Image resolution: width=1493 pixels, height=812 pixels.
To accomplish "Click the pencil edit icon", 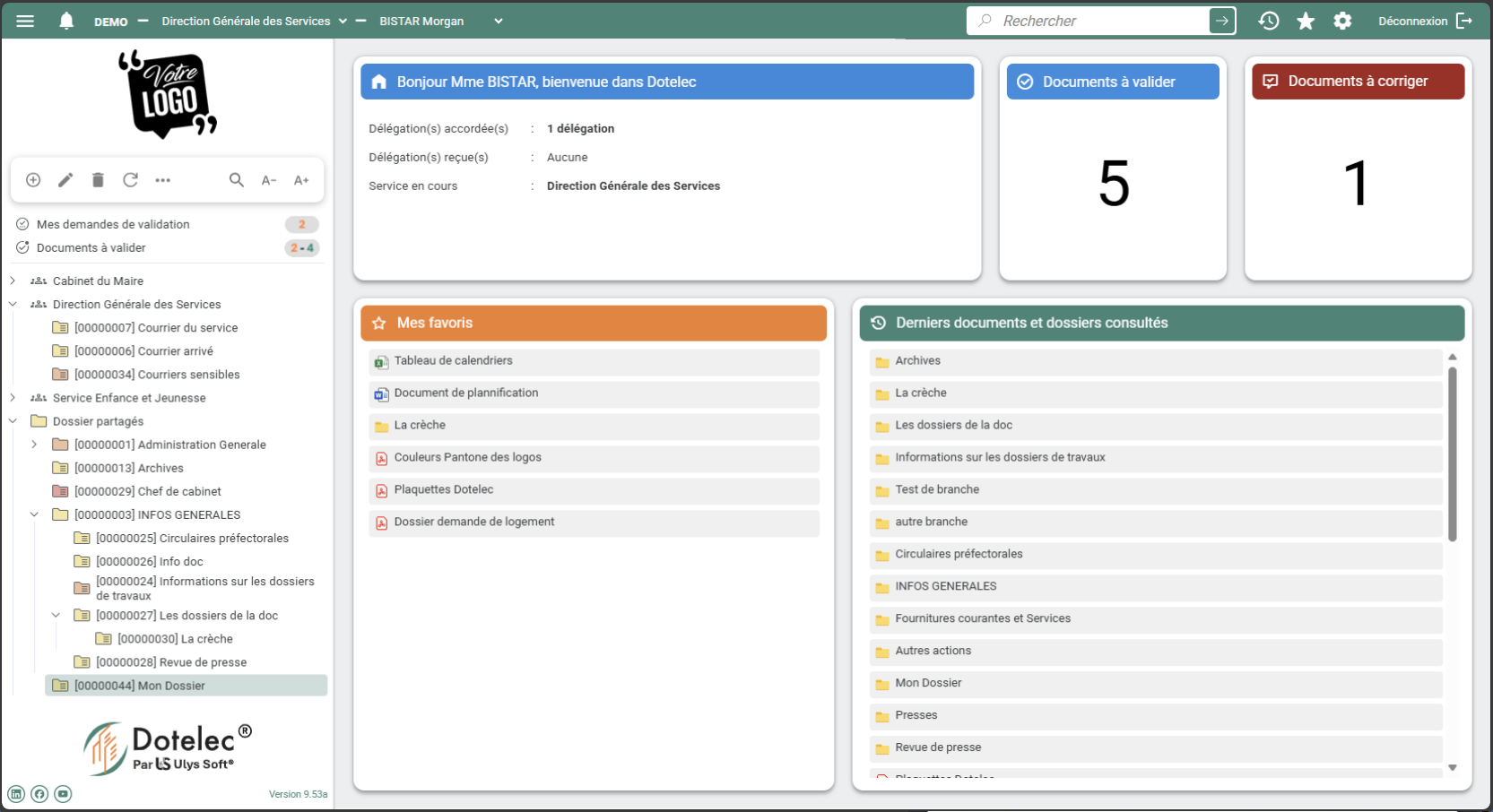I will pyautogui.click(x=65, y=180).
